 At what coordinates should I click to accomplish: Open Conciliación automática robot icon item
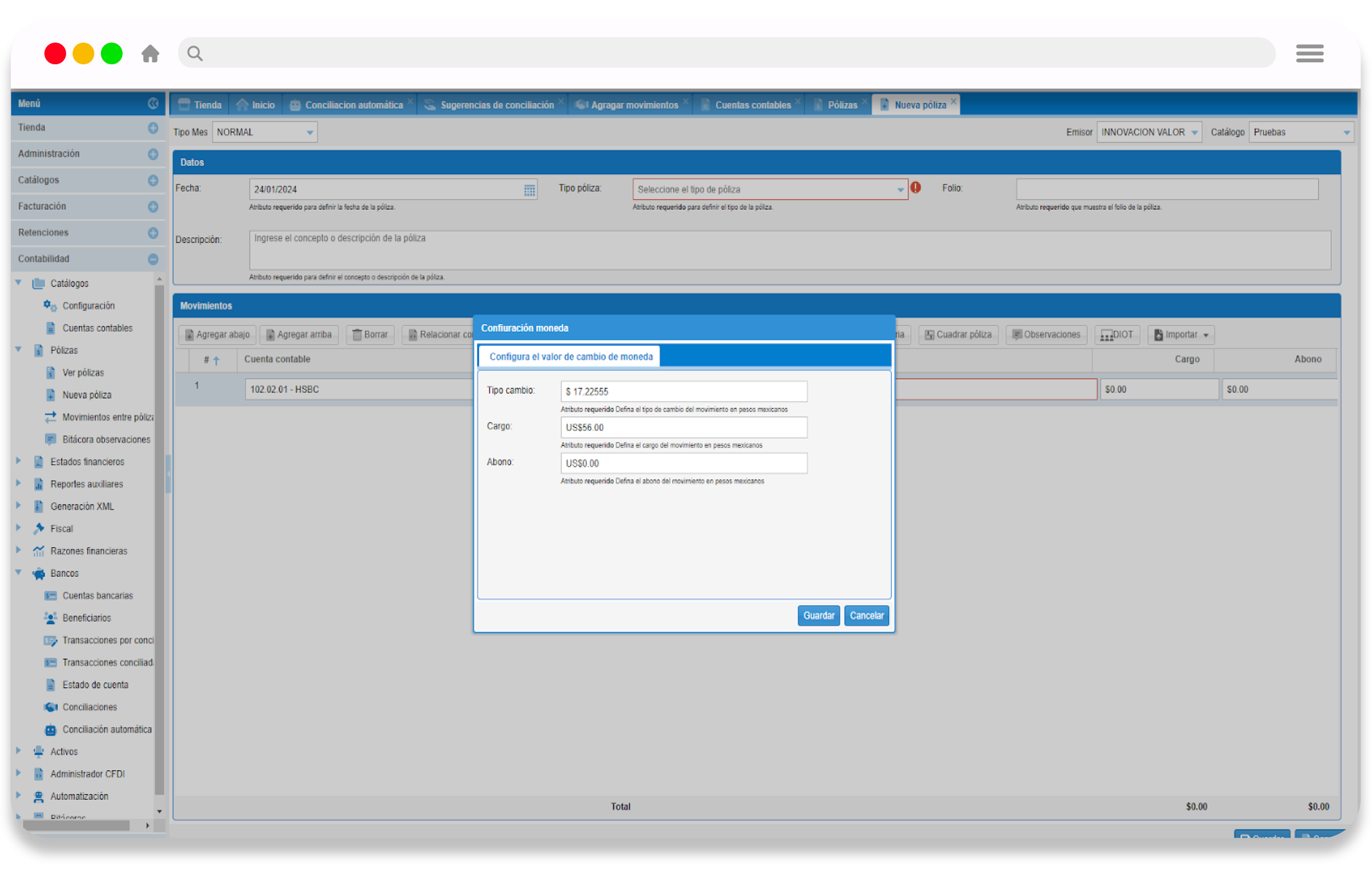[x=50, y=730]
